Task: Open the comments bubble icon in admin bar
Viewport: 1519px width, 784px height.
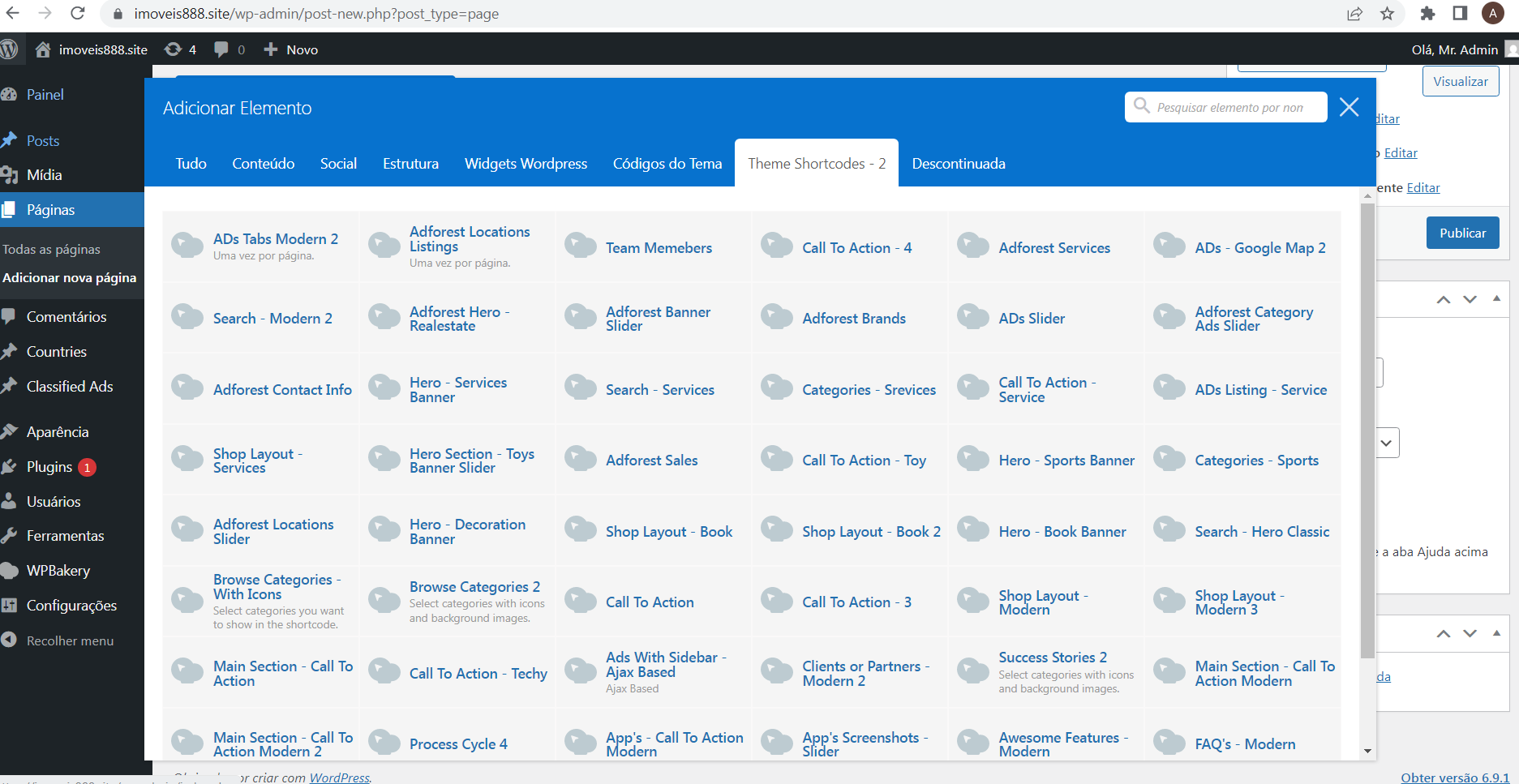Action: (x=221, y=49)
